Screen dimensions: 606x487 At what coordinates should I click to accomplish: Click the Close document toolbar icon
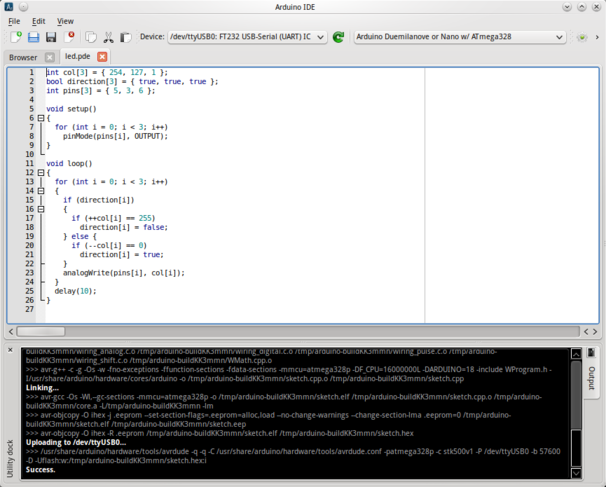(x=70, y=37)
